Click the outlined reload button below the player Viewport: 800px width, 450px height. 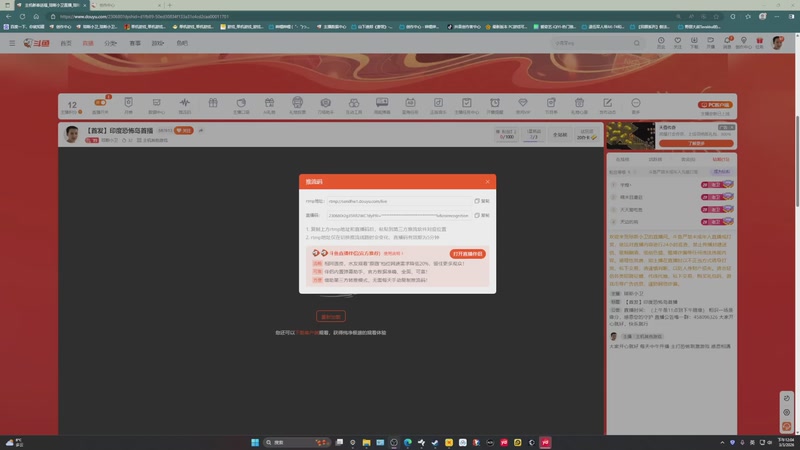[x=331, y=316]
